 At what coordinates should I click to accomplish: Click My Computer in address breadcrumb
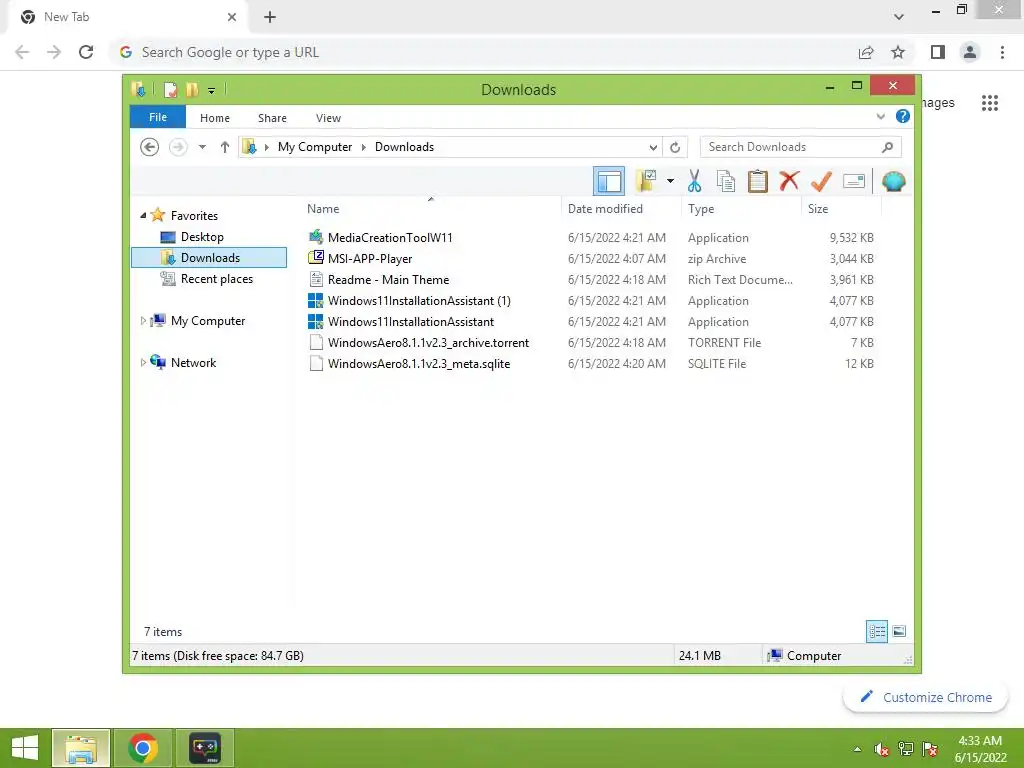coord(315,147)
